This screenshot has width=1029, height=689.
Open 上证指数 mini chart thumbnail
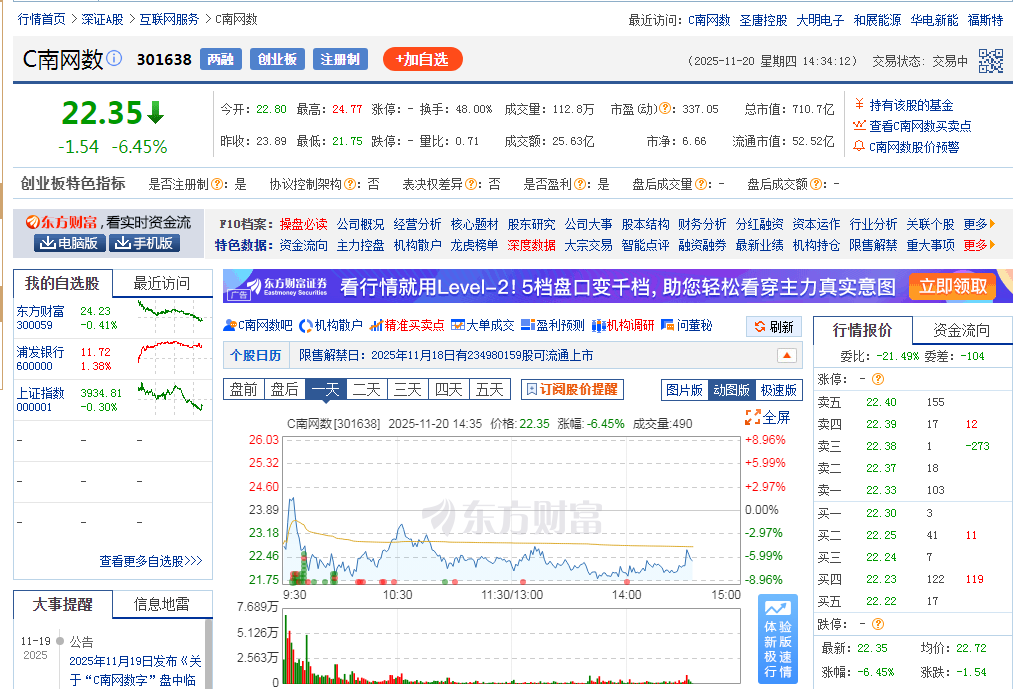170,397
